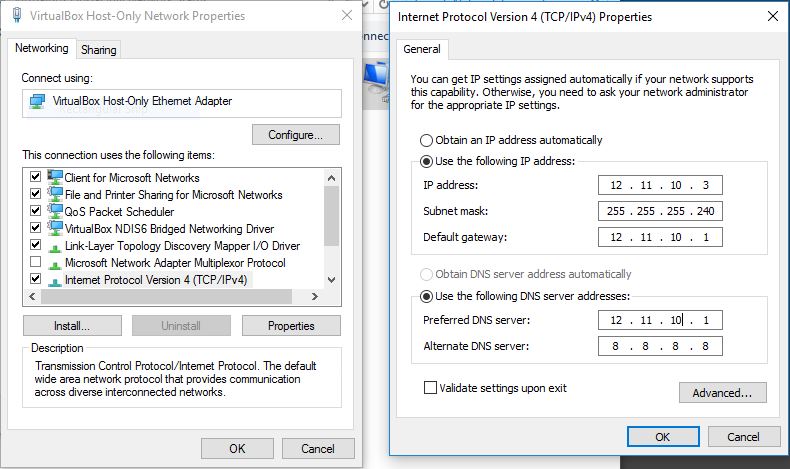Click the File and Printer Sharing icon
Image resolution: width=790 pixels, height=469 pixels.
pyautogui.click(x=55, y=194)
